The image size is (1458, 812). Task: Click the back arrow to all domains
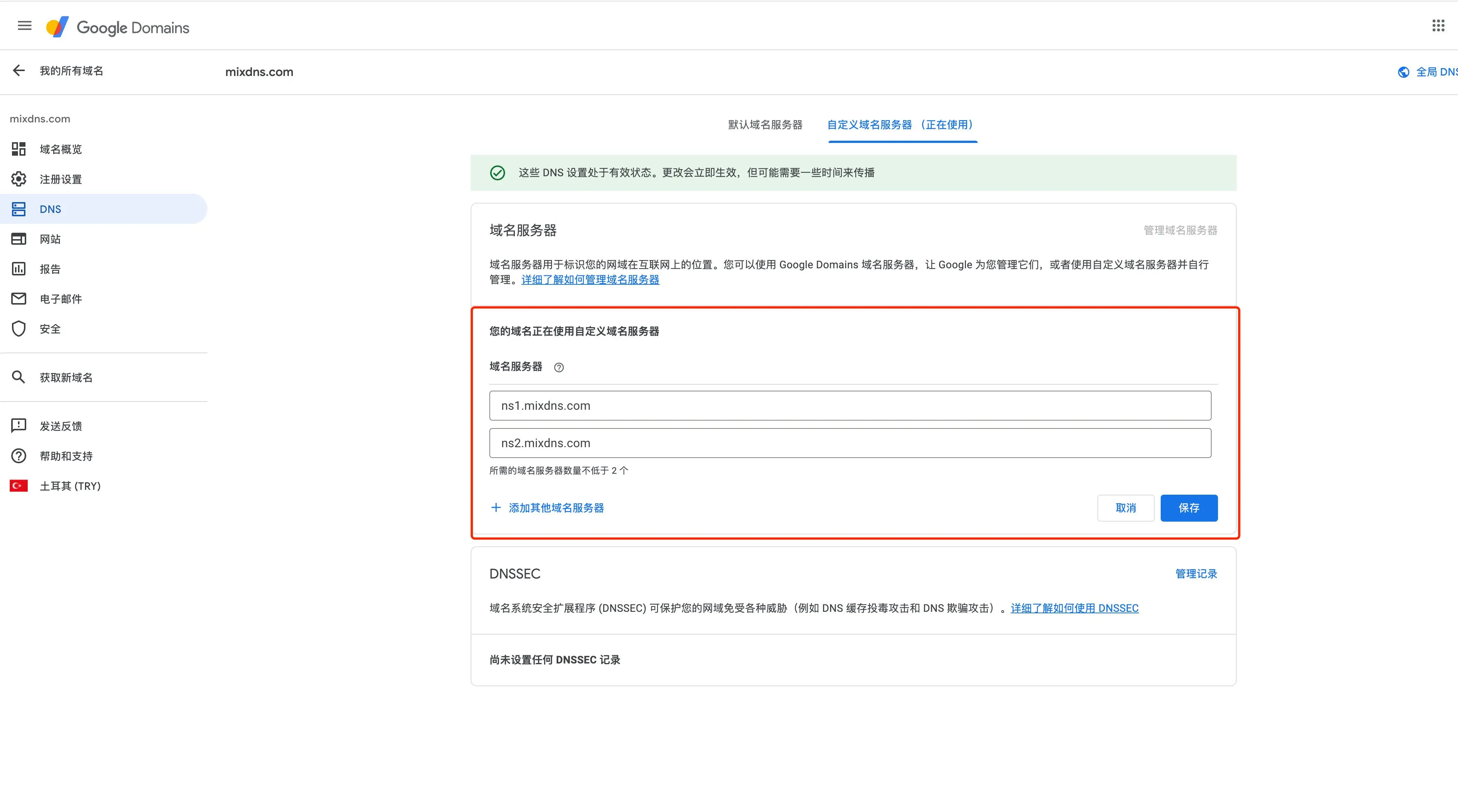pos(19,71)
